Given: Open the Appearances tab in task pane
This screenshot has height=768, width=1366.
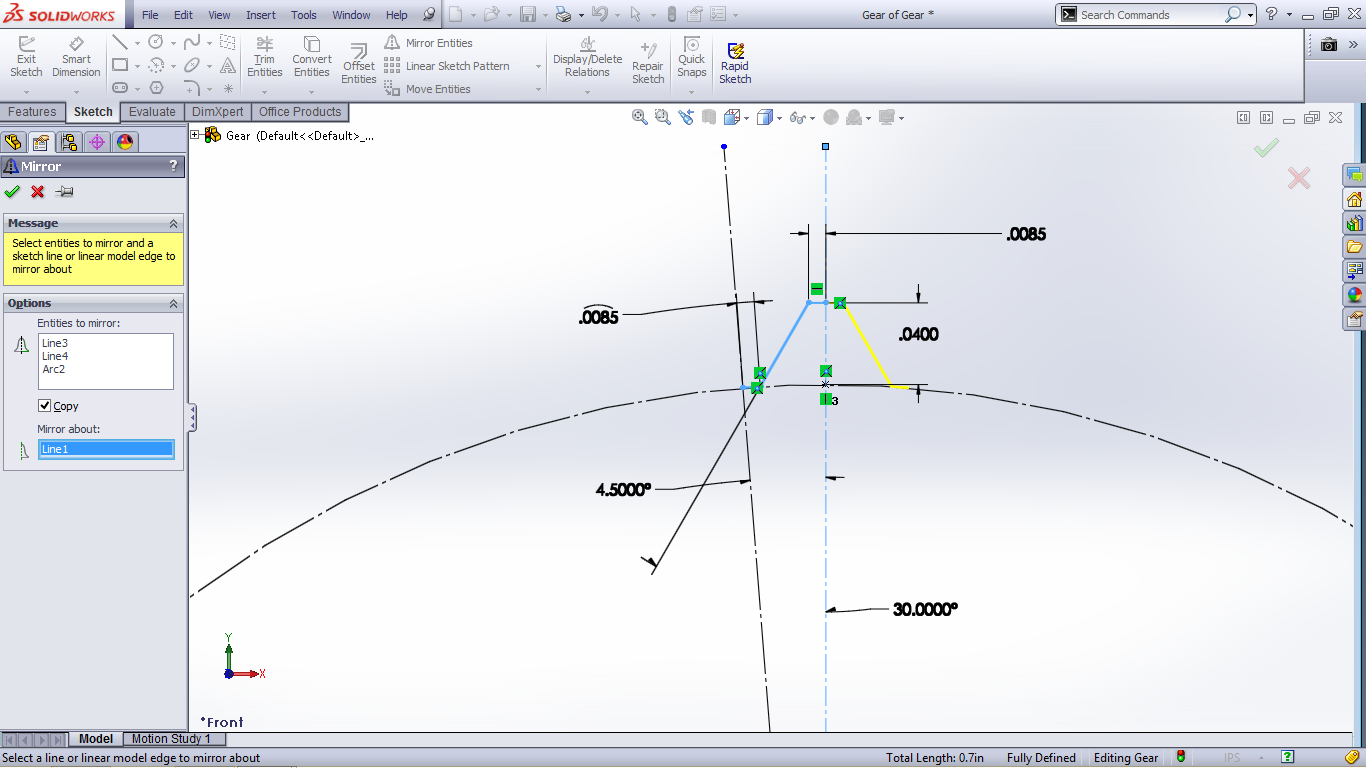Looking at the screenshot, I should tap(1354, 295).
